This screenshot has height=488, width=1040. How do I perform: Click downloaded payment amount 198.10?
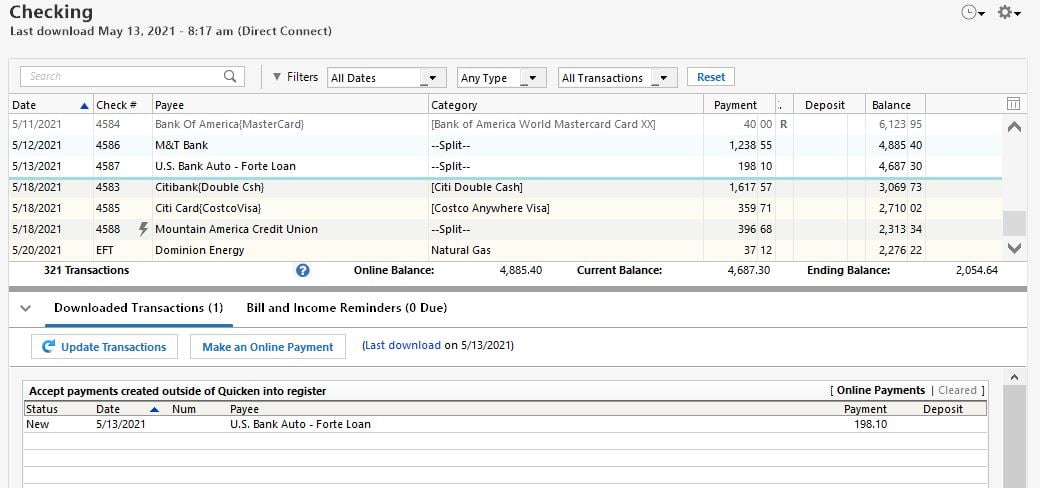(x=871, y=424)
